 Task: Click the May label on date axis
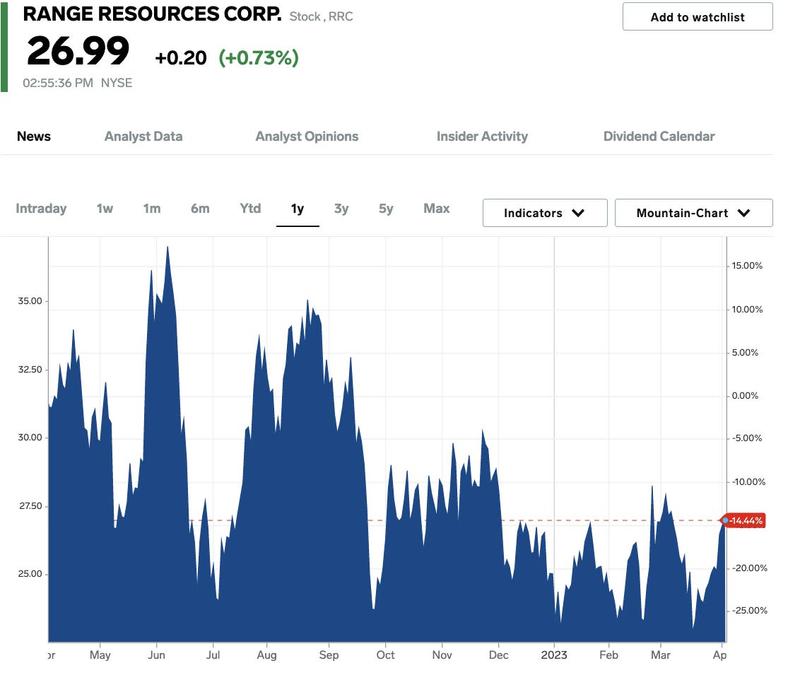[100, 655]
